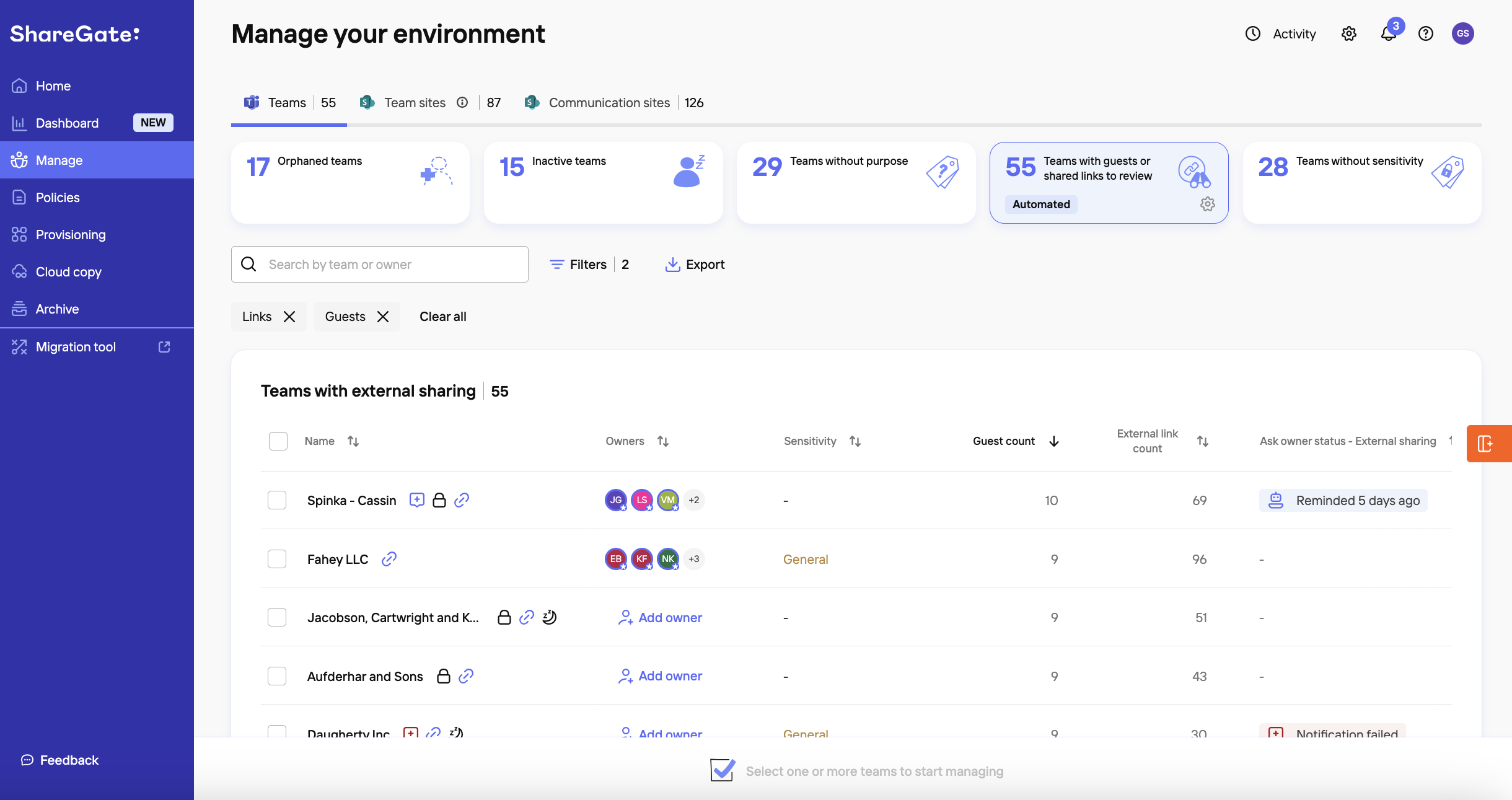The image size is (1512, 800).
Task: Toggle checkbox for Fahey LLC team
Action: tap(277, 559)
